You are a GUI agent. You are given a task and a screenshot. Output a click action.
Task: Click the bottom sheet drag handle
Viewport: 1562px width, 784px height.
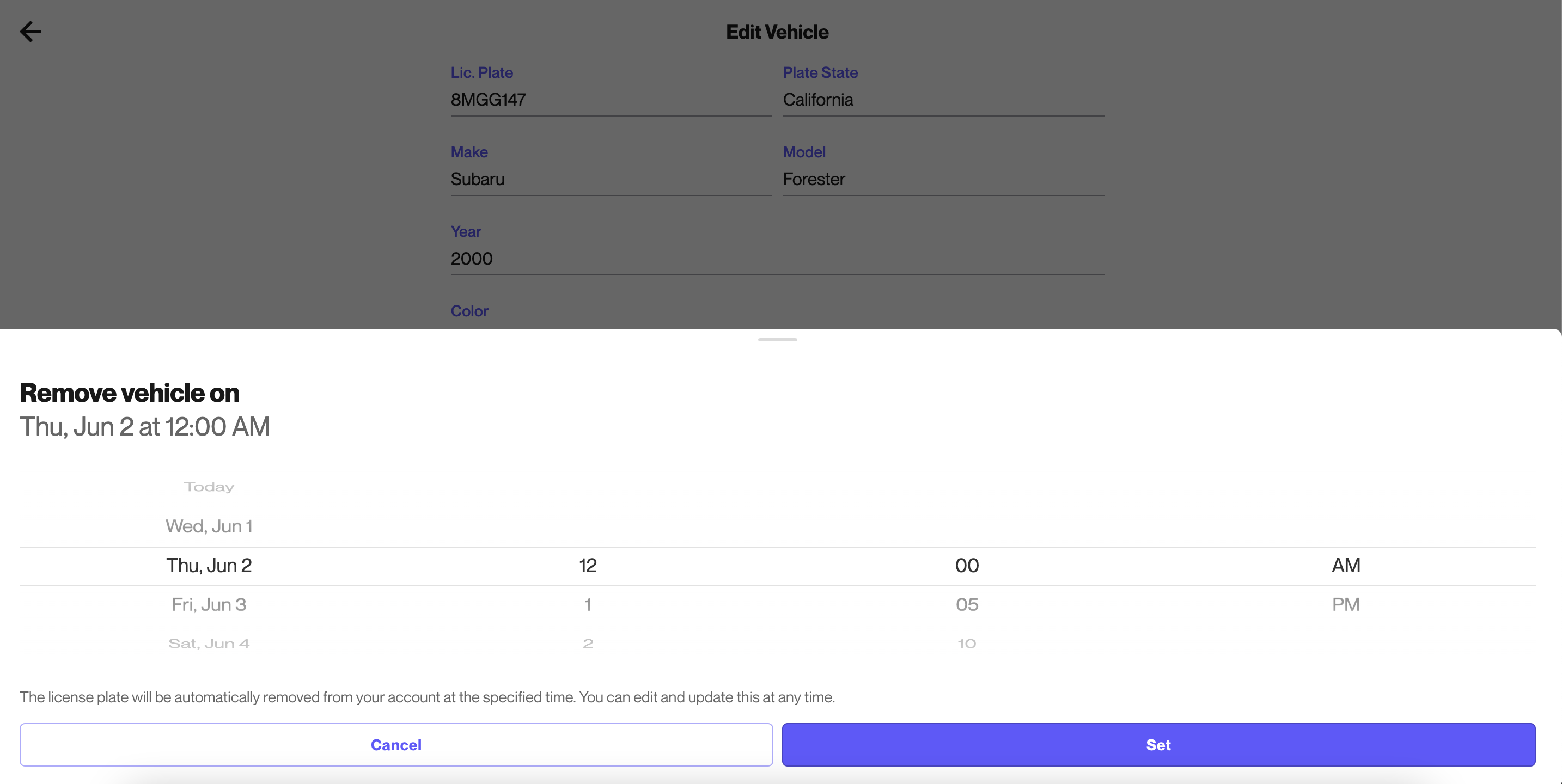point(777,340)
